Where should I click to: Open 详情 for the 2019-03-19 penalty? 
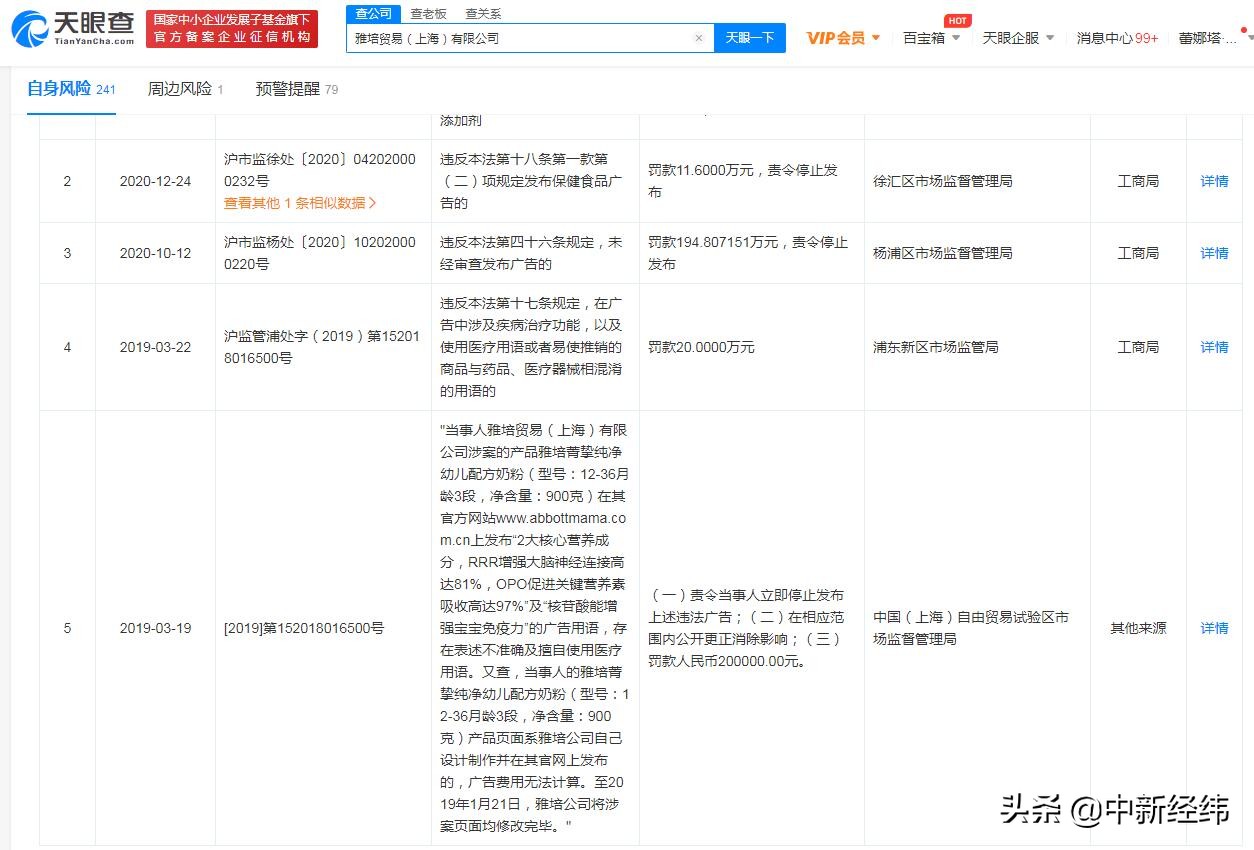click(1214, 628)
